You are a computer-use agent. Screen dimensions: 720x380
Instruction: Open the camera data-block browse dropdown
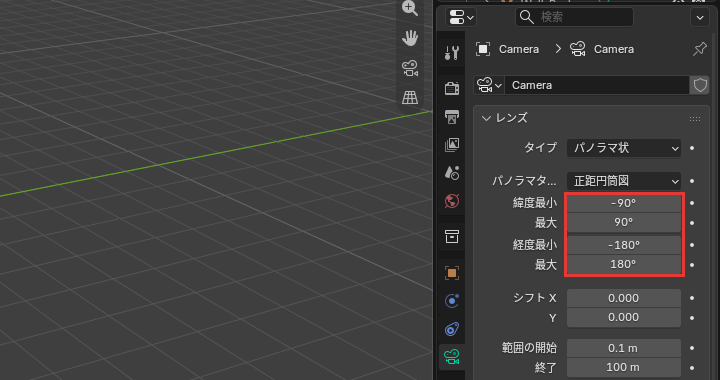tap(489, 85)
